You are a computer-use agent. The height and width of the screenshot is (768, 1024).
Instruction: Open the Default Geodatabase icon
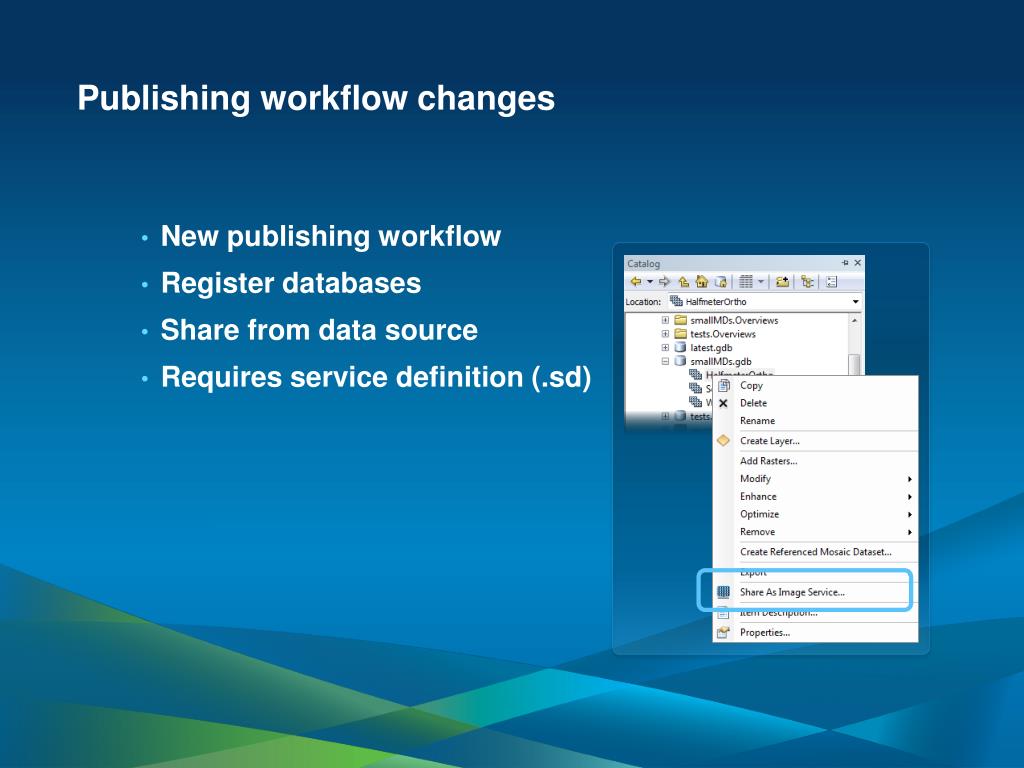721,281
